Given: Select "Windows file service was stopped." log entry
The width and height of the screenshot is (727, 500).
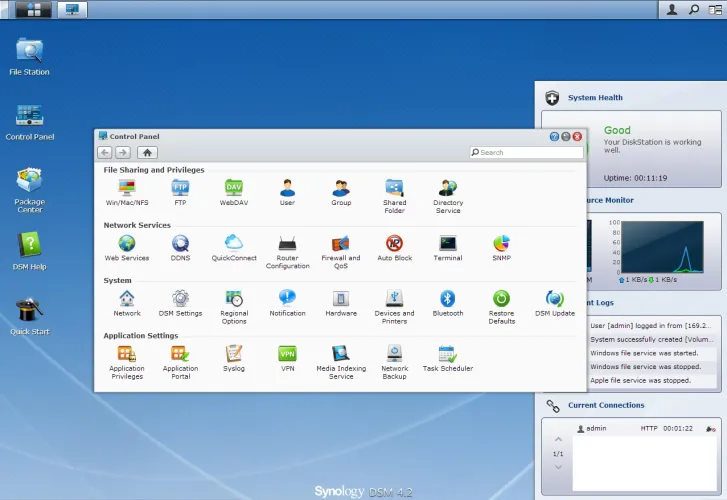Looking at the screenshot, I should point(645,366).
